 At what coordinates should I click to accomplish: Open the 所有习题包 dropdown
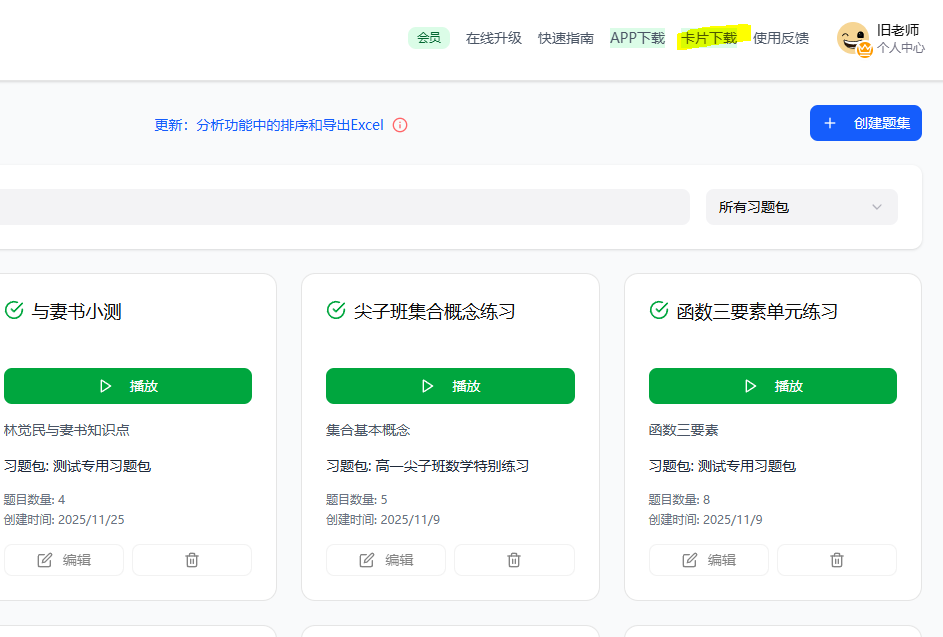(x=801, y=207)
